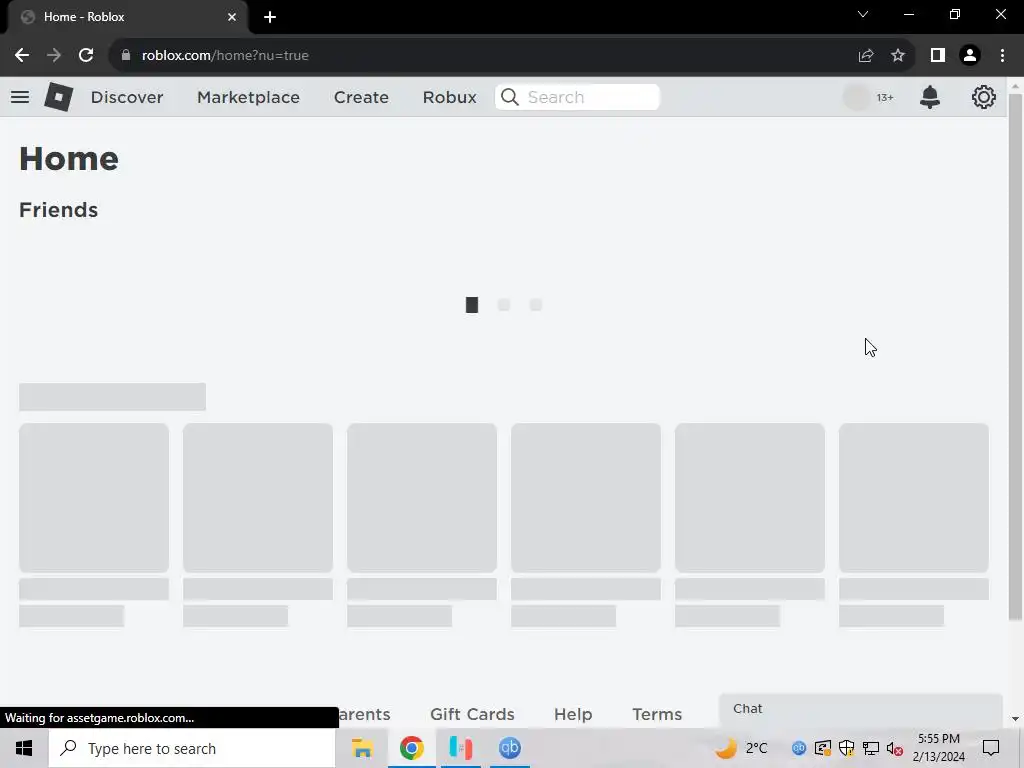This screenshot has width=1024, height=768.
Task: Select the Home - Roblox tab
Action: pyautogui.click(x=127, y=17)
